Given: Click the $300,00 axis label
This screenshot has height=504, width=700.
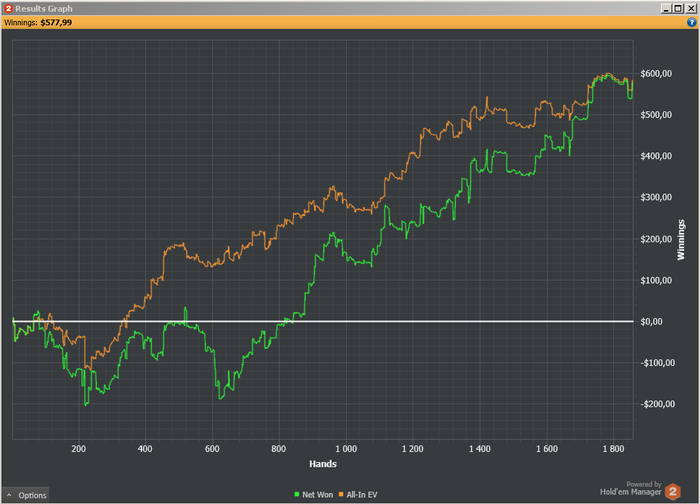Looking at the screenshot, I should (x=656, y=197).
